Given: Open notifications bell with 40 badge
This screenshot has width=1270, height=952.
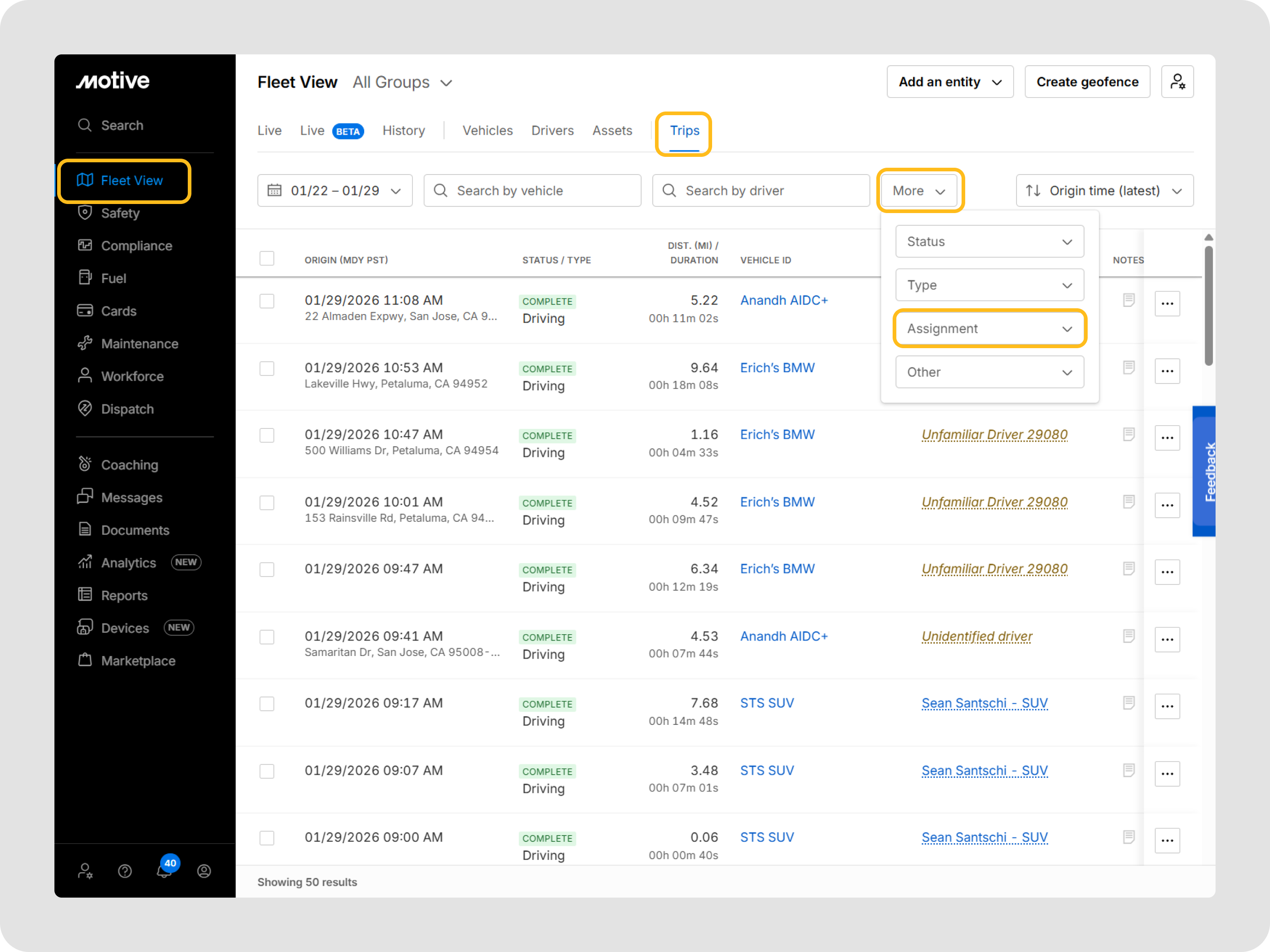Looking at the screenshot, I should point(165,870).
